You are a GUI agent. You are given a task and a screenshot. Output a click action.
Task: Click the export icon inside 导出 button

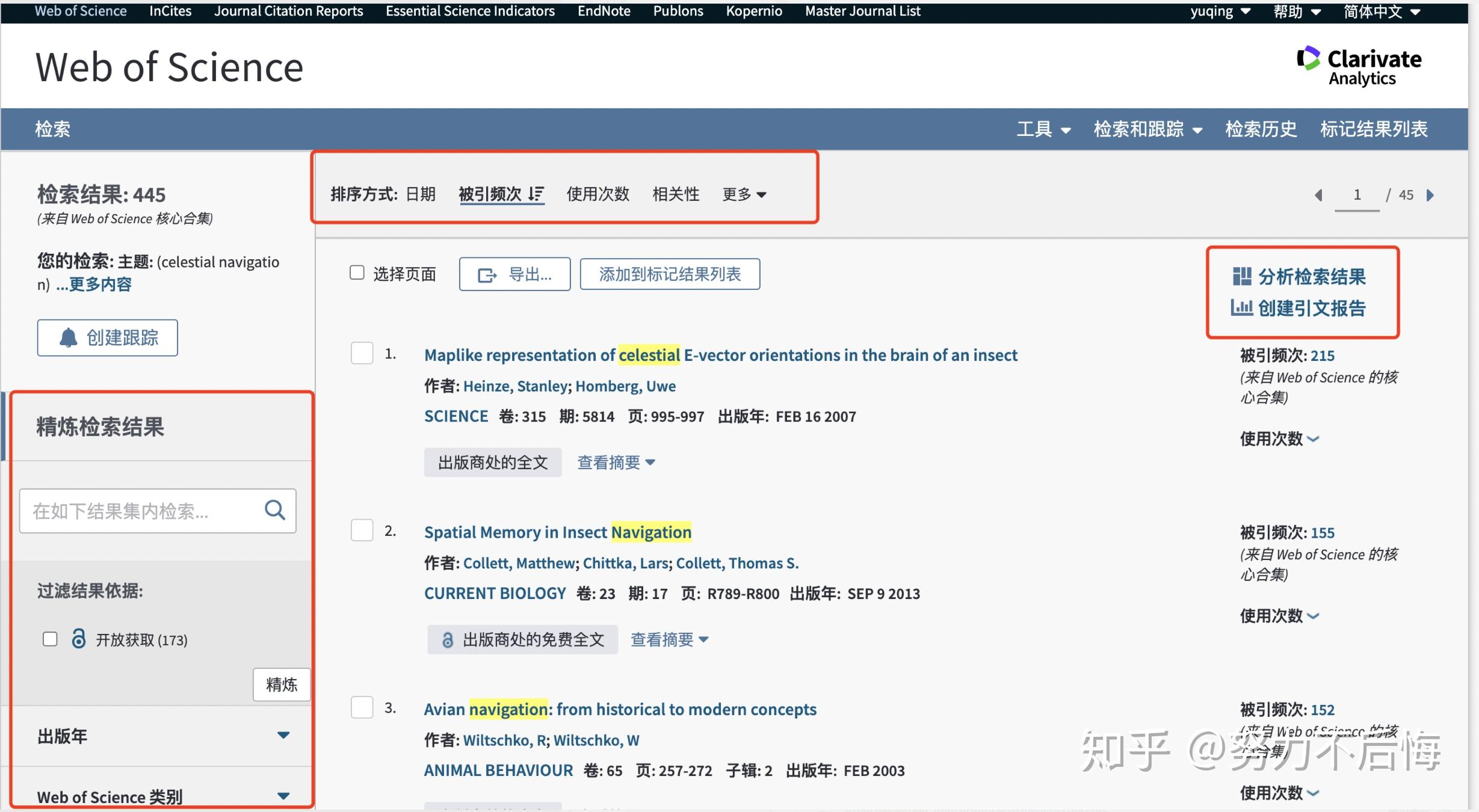point(487,275)
